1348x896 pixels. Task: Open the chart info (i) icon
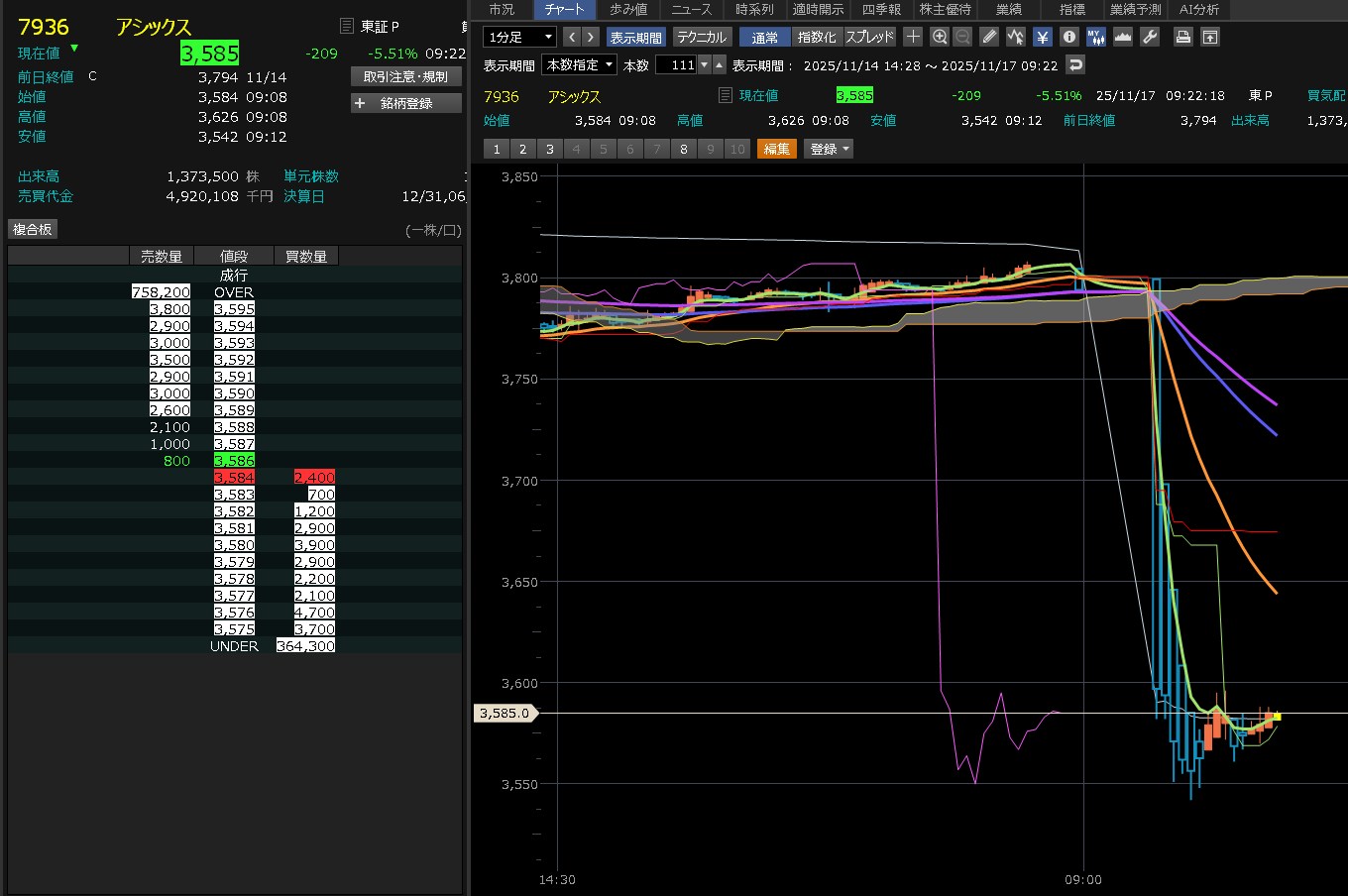click(x=1068, y=37)
